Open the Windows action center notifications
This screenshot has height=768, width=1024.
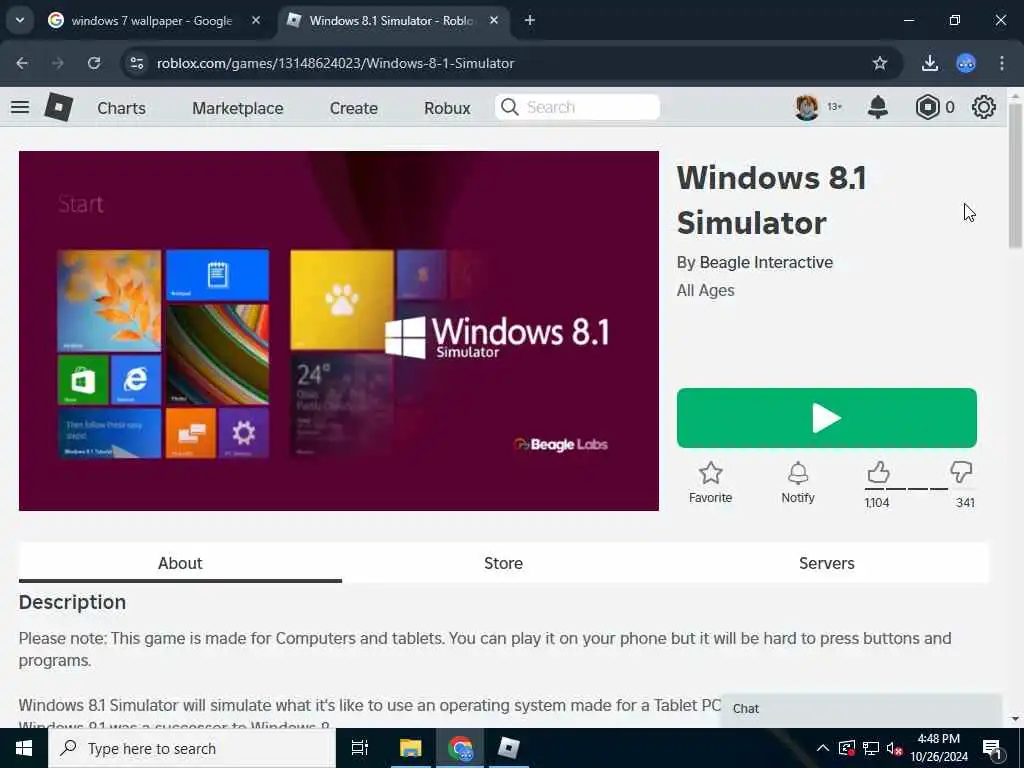pyautogui.click(x=993, y=748)
